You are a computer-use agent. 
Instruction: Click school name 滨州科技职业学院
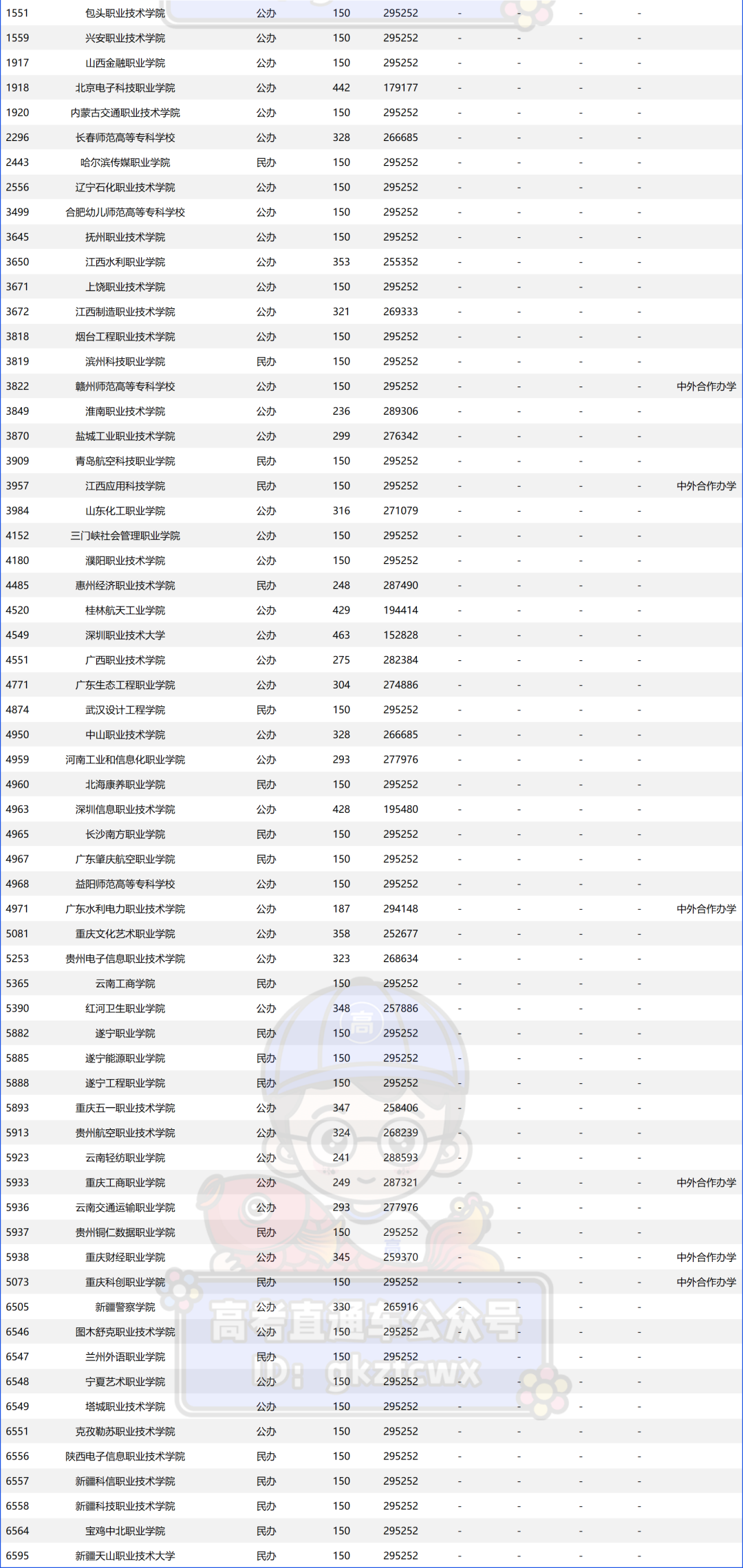point(125,361)
